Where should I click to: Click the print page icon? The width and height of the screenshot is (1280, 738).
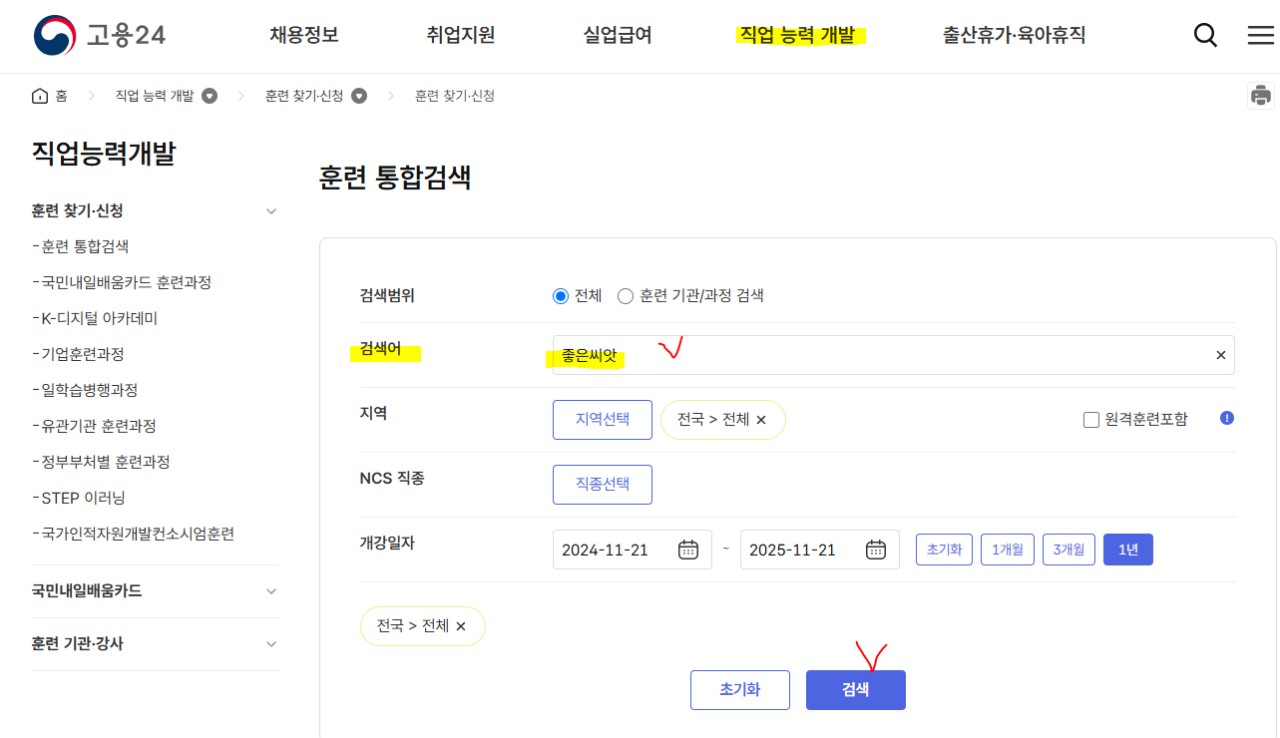click(1261, 96)
